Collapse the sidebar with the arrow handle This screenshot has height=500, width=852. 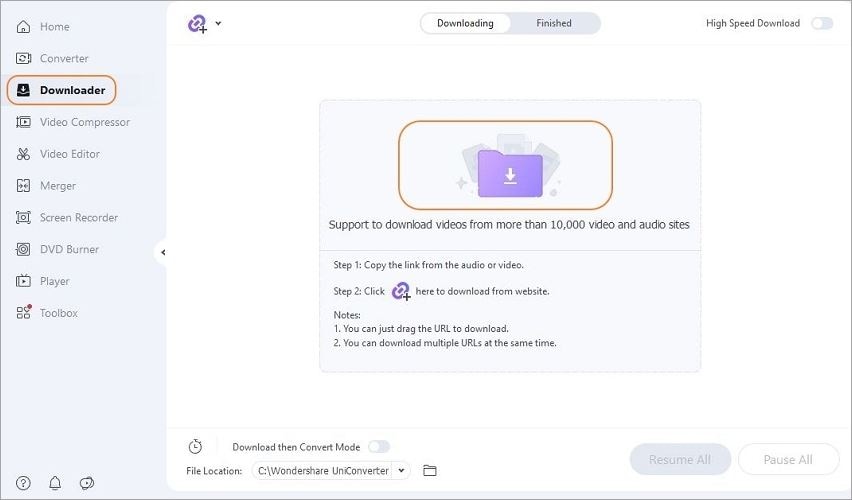click(162, 252)
